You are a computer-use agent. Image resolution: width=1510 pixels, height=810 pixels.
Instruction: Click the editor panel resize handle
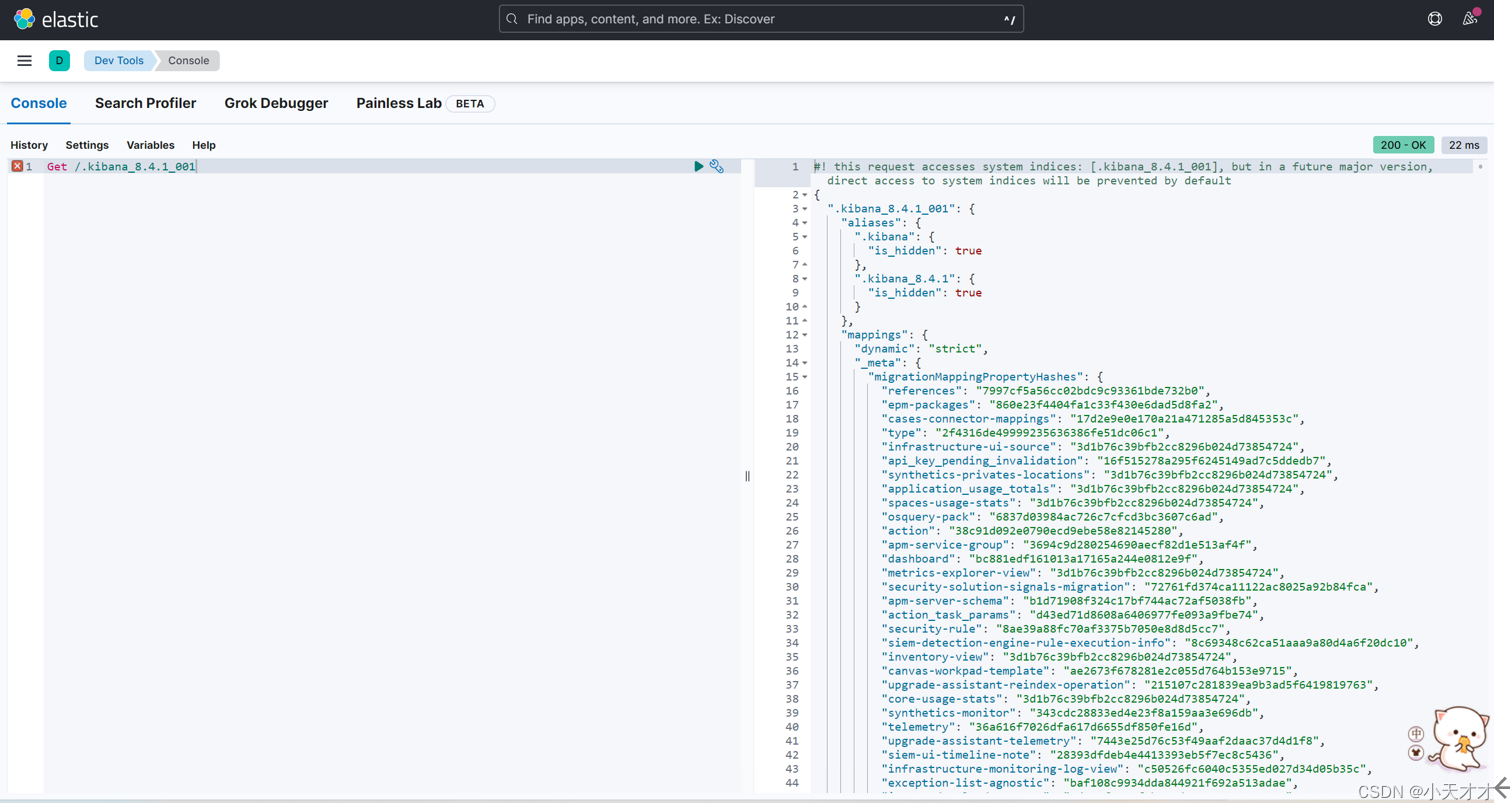click(747, 476)
